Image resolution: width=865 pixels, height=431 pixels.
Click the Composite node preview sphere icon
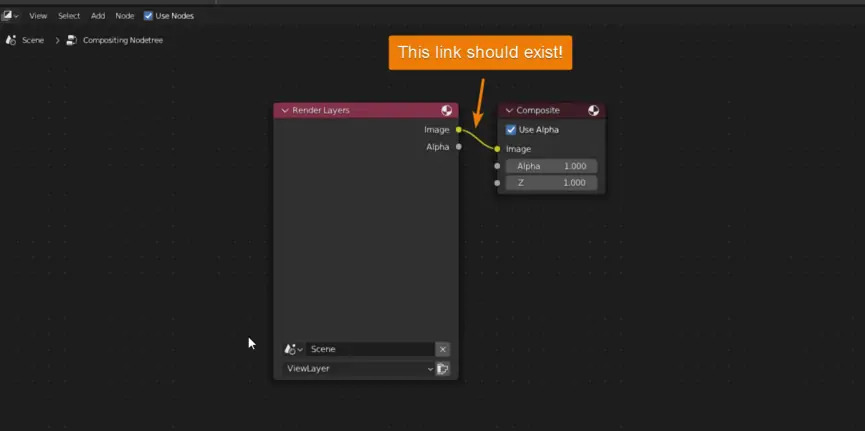[x=594, y=110]
